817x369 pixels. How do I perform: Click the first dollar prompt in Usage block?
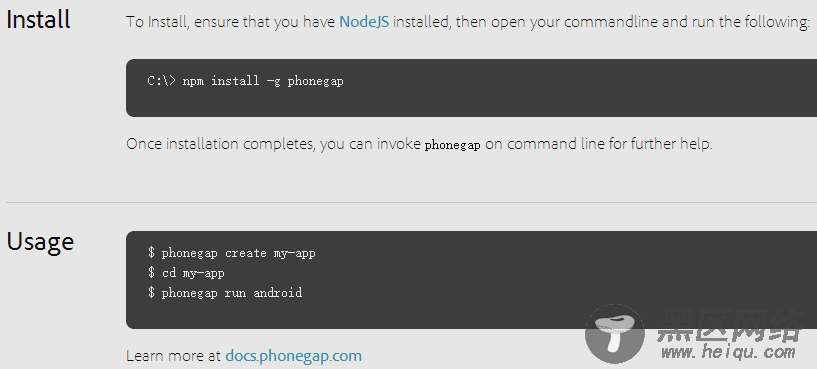[x=151, y=253]
